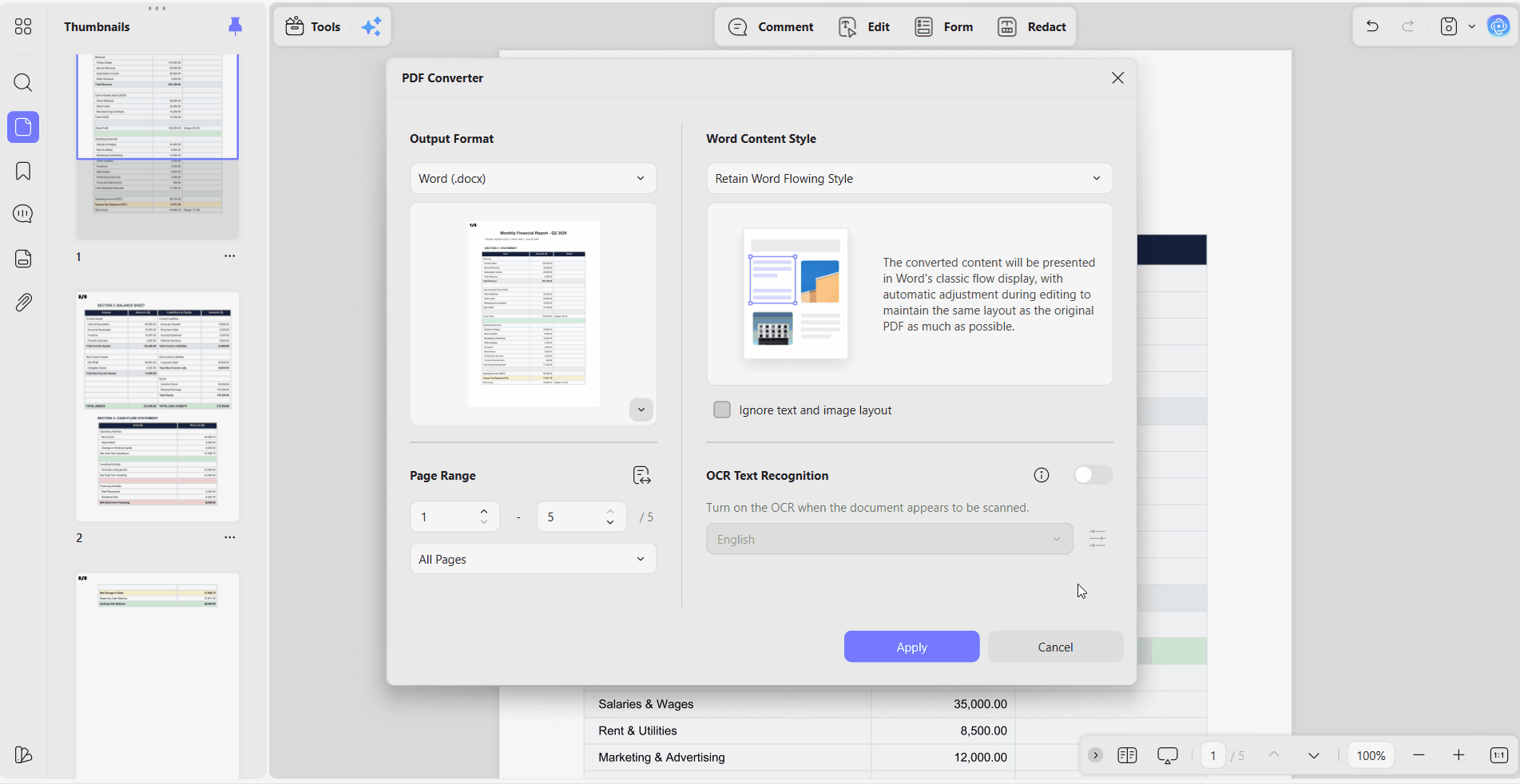
Task: Pin the Thumbnails panel
Action: click(235, 26)
